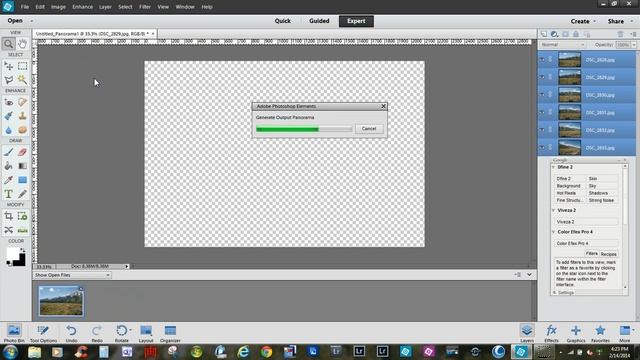Select the Blur droplet tool
Screen dimensions: 640x360
click(8, 130)
